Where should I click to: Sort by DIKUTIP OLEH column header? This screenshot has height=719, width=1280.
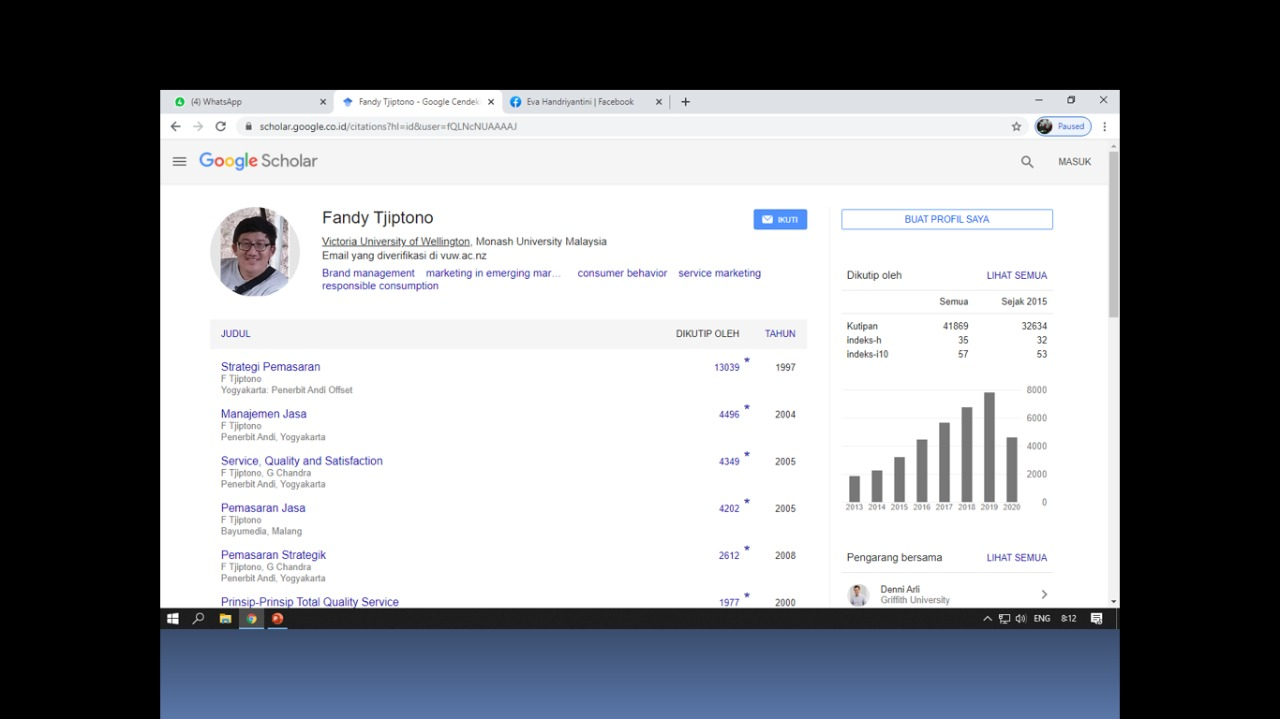point(707,334)
